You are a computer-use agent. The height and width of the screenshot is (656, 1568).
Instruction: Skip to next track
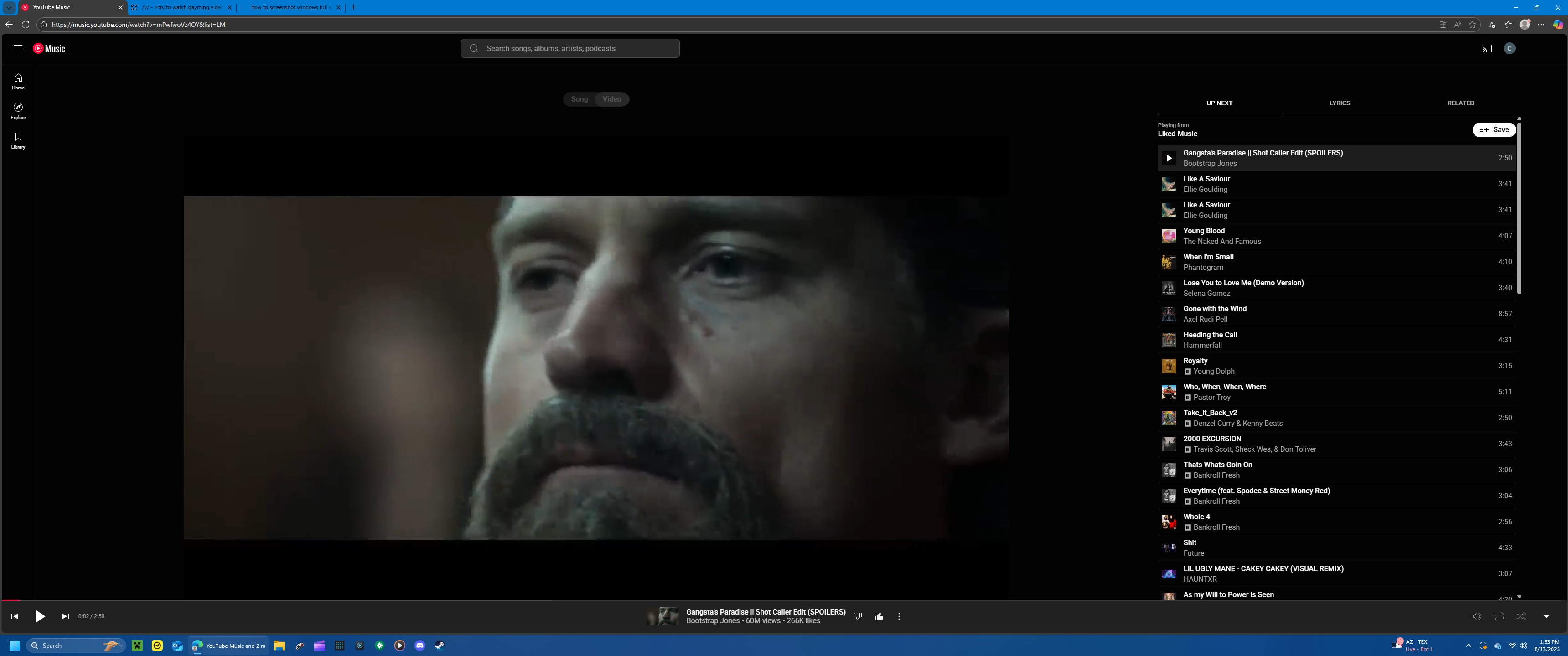65,616
